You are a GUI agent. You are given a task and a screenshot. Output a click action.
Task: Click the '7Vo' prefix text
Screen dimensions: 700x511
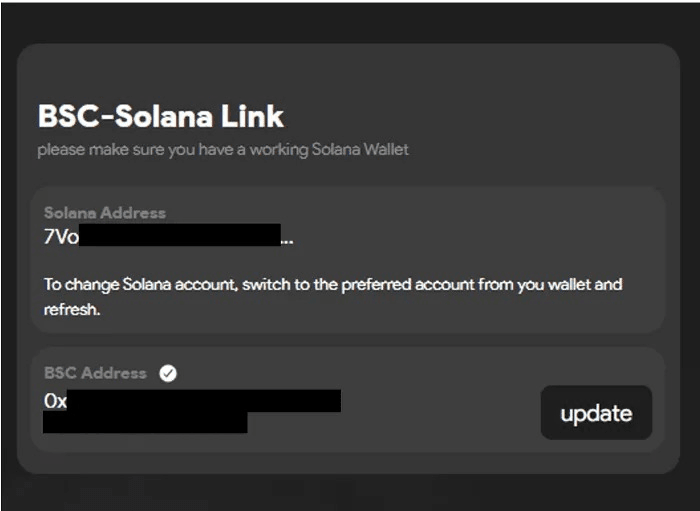tap(61, 238)
